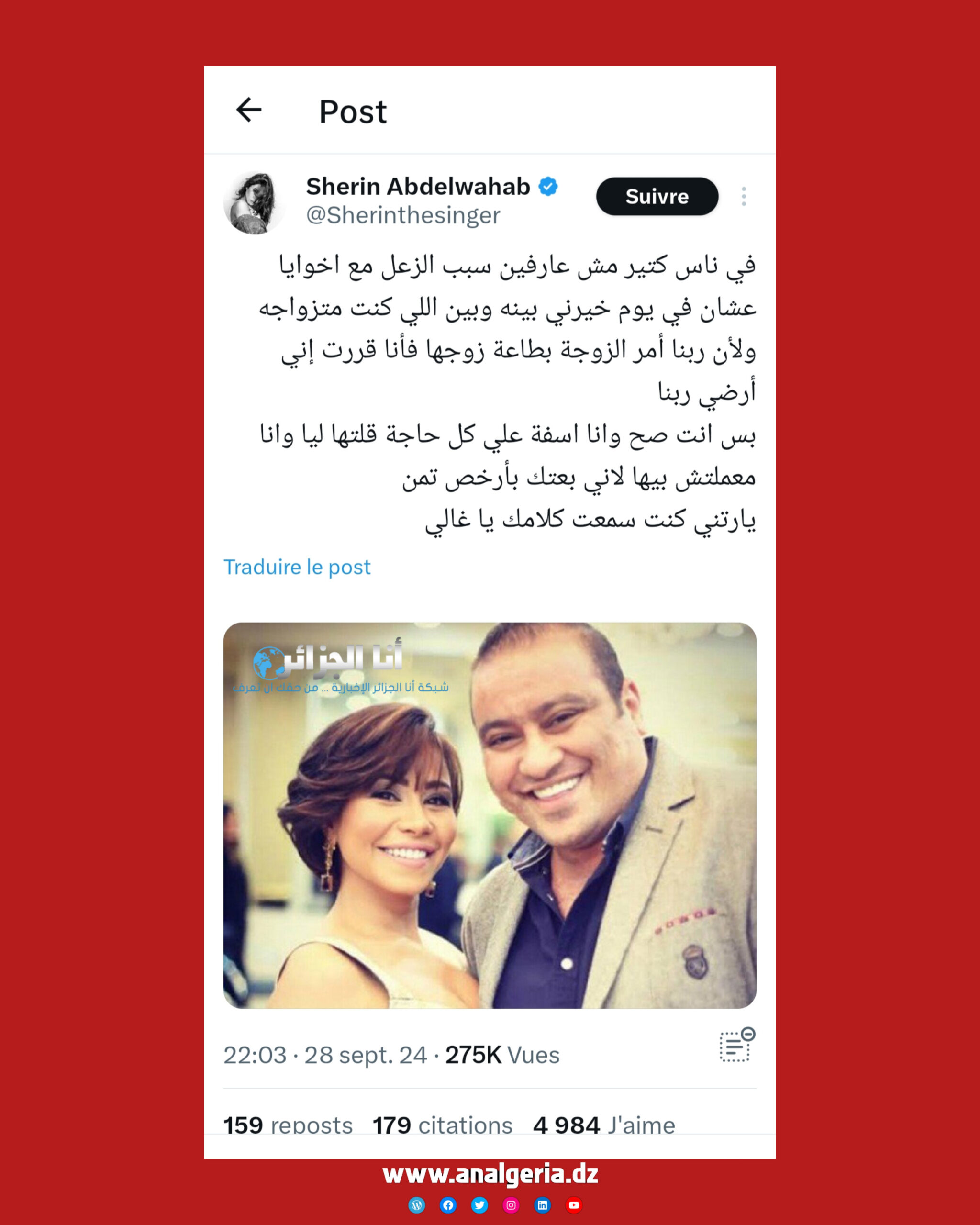Go back using the left arrow
980x1225 pixels.
coord(249,110)
